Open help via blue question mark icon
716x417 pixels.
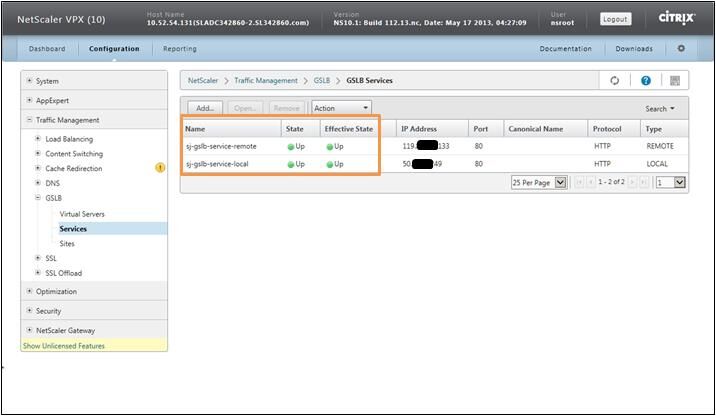coord(646,80)
